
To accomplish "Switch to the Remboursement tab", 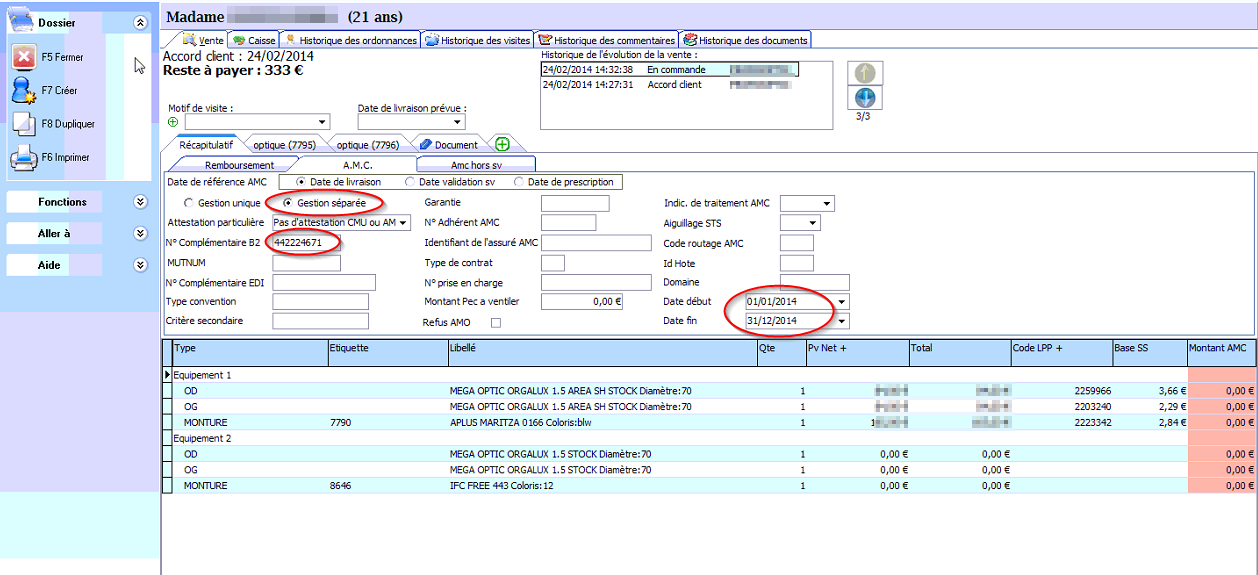I will tap(239, 164).
